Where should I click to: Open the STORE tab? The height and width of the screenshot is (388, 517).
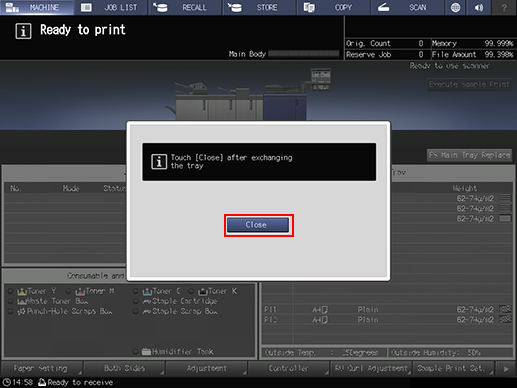coord(260,7)
